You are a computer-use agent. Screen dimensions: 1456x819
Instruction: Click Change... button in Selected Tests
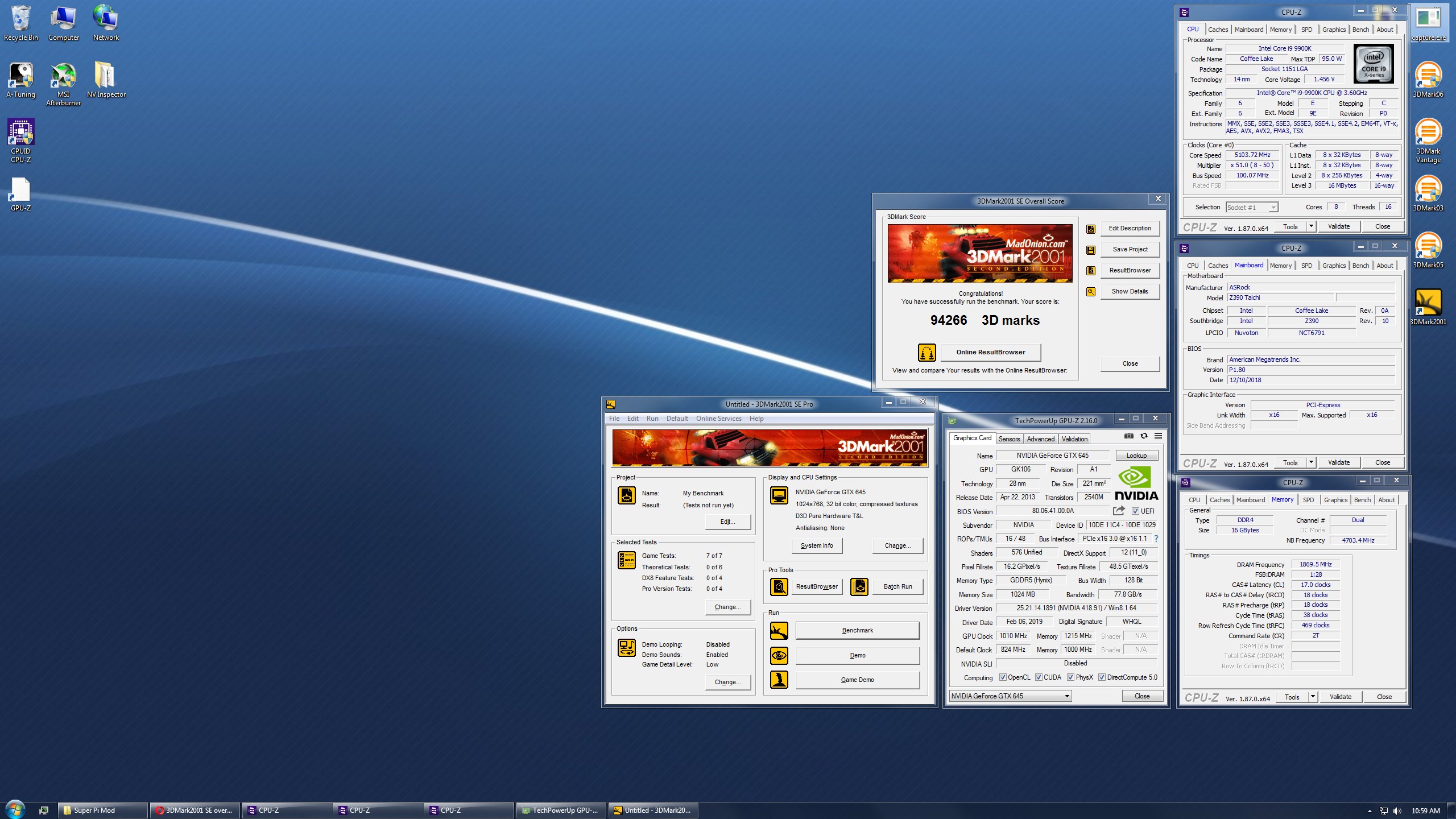[x=728, y=607]
